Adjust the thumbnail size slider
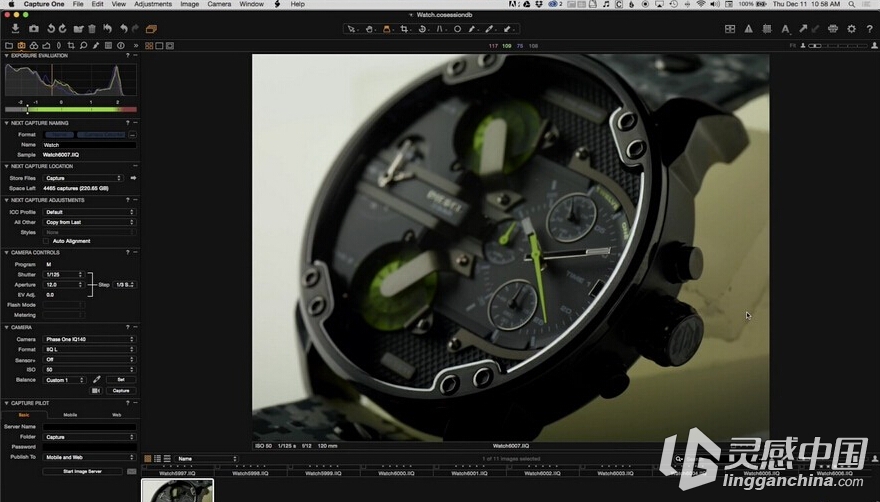Viewport: 880px width, 502px height. click(837, 45)
